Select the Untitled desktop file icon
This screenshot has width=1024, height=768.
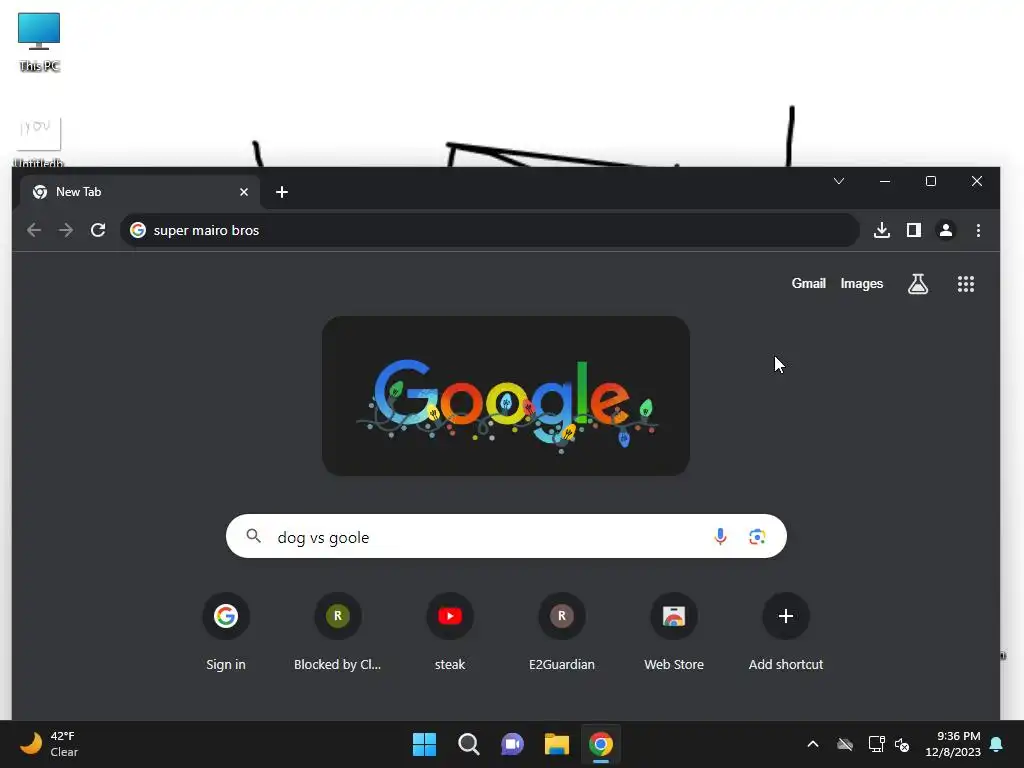39,142
